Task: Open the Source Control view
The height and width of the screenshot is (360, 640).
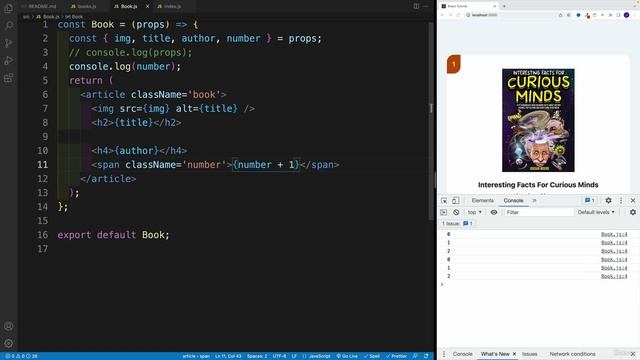Action: point(9,43)
